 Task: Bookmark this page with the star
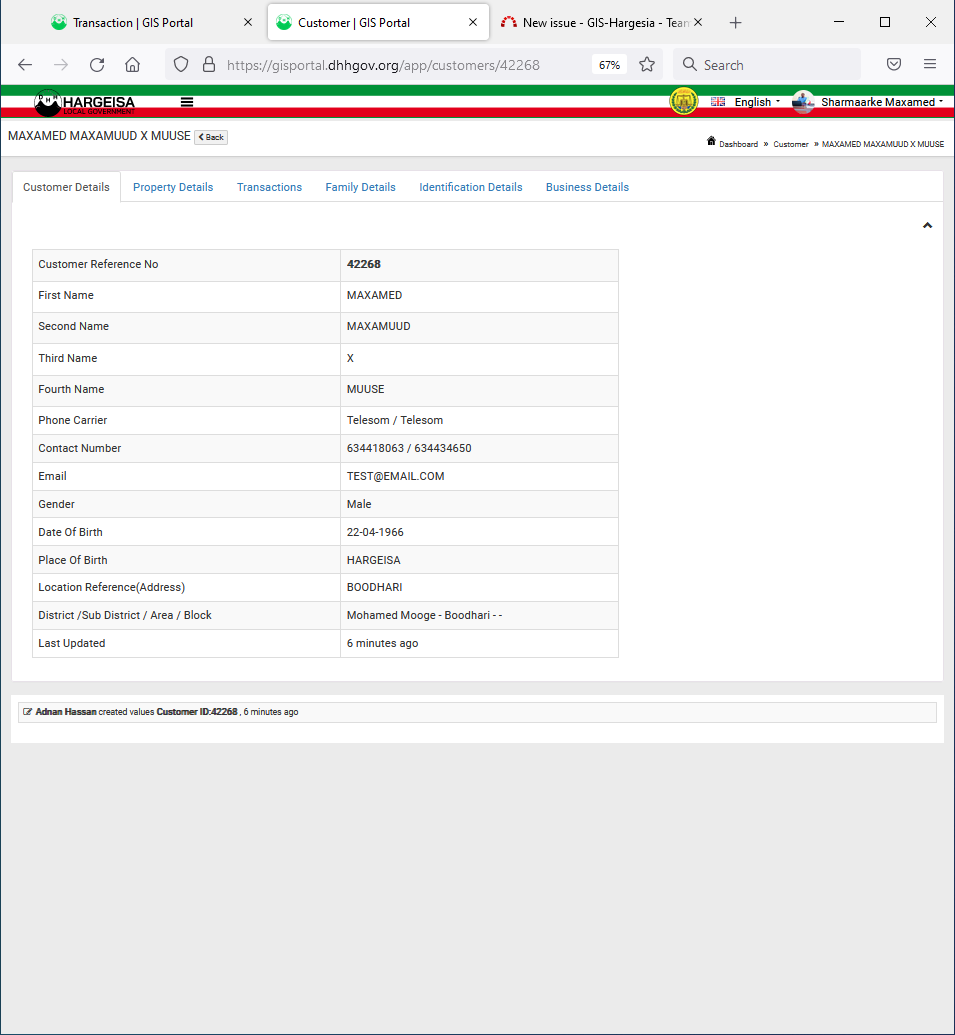647,65
